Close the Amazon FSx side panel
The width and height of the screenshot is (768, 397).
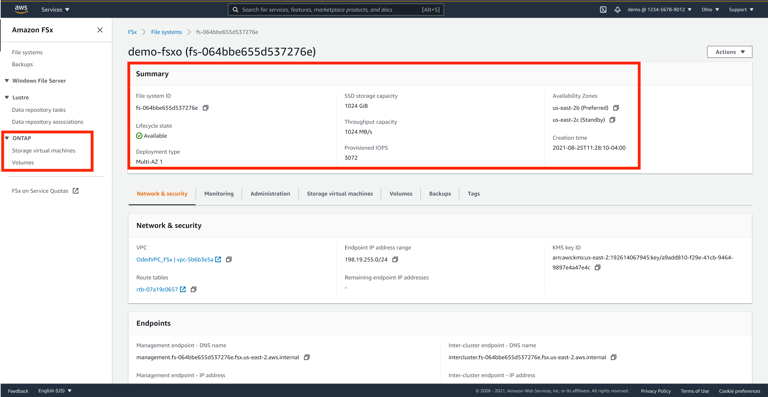click(x=100, y=30)
